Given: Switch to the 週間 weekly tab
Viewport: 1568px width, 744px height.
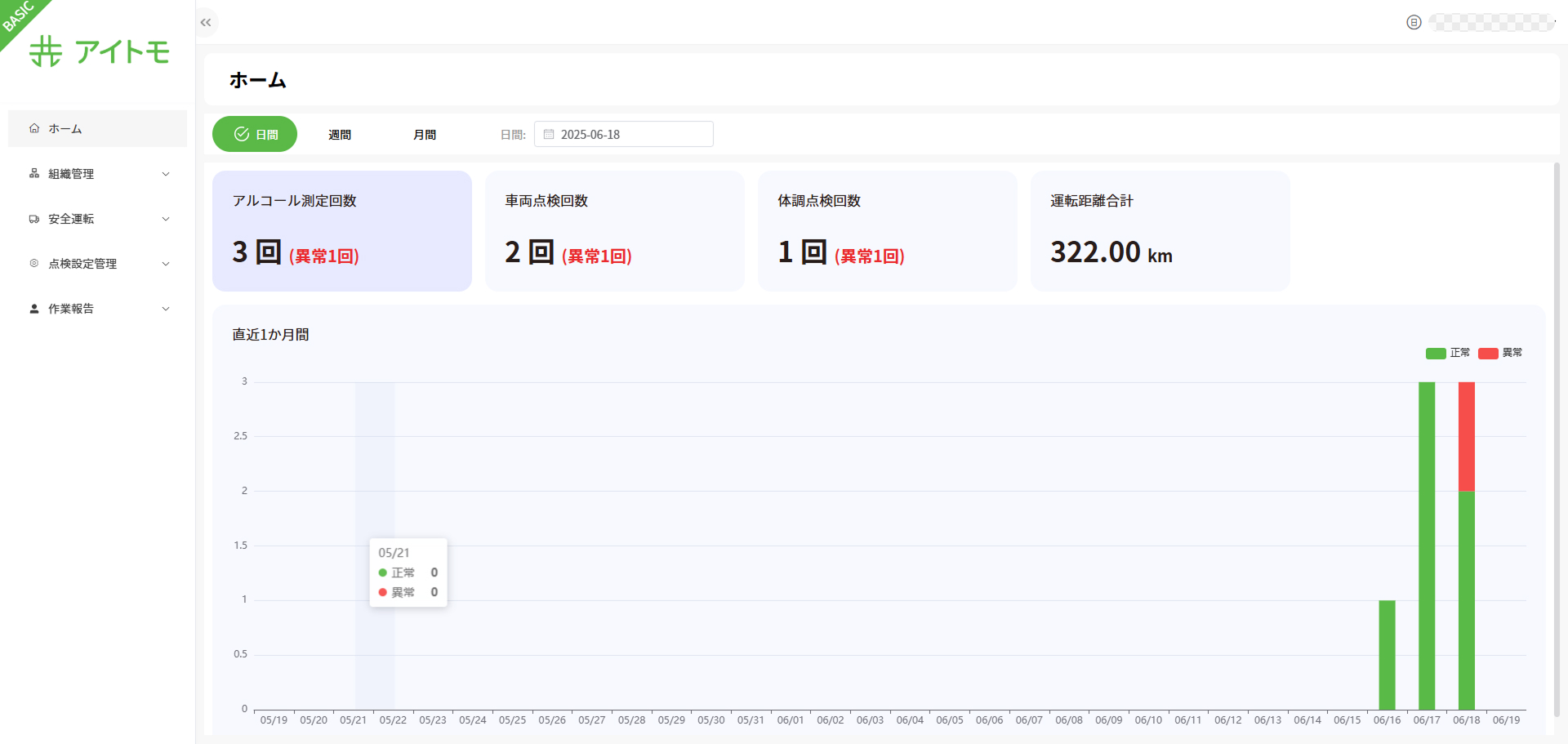Looking at the screenshot, I should (x=340, y=135).
